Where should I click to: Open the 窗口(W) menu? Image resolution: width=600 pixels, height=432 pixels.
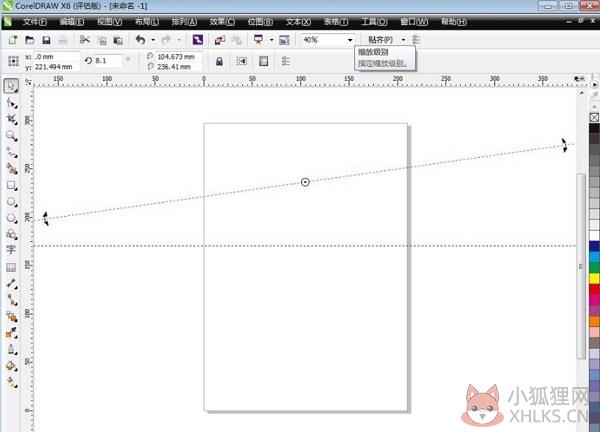point(414,22)
